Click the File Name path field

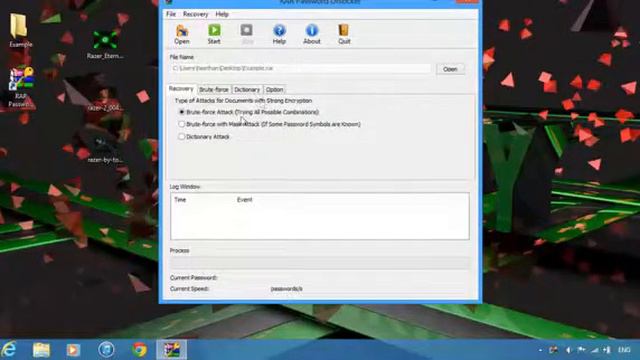300,69
